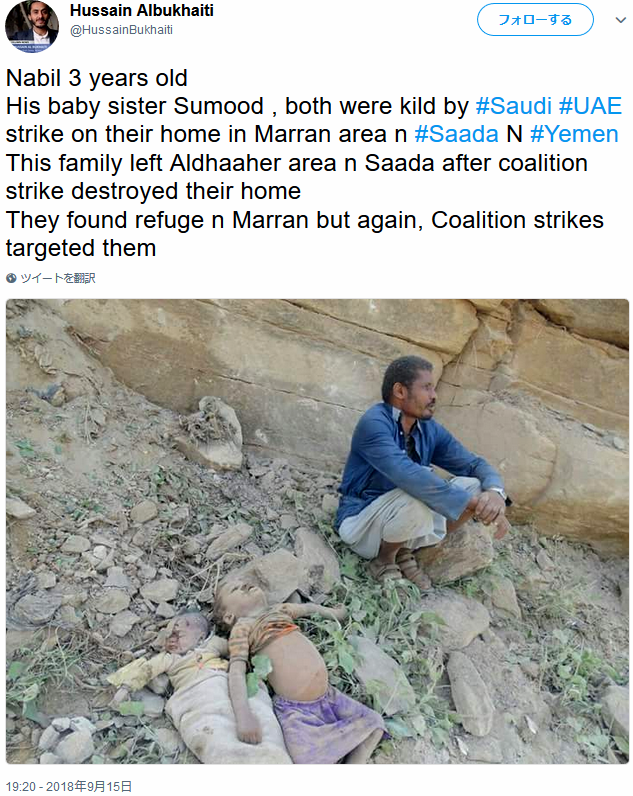The width and height of the screenshot is (633, 796).
Task: Click the 'His baby sister Sumood' text
Action: (135, 106)
